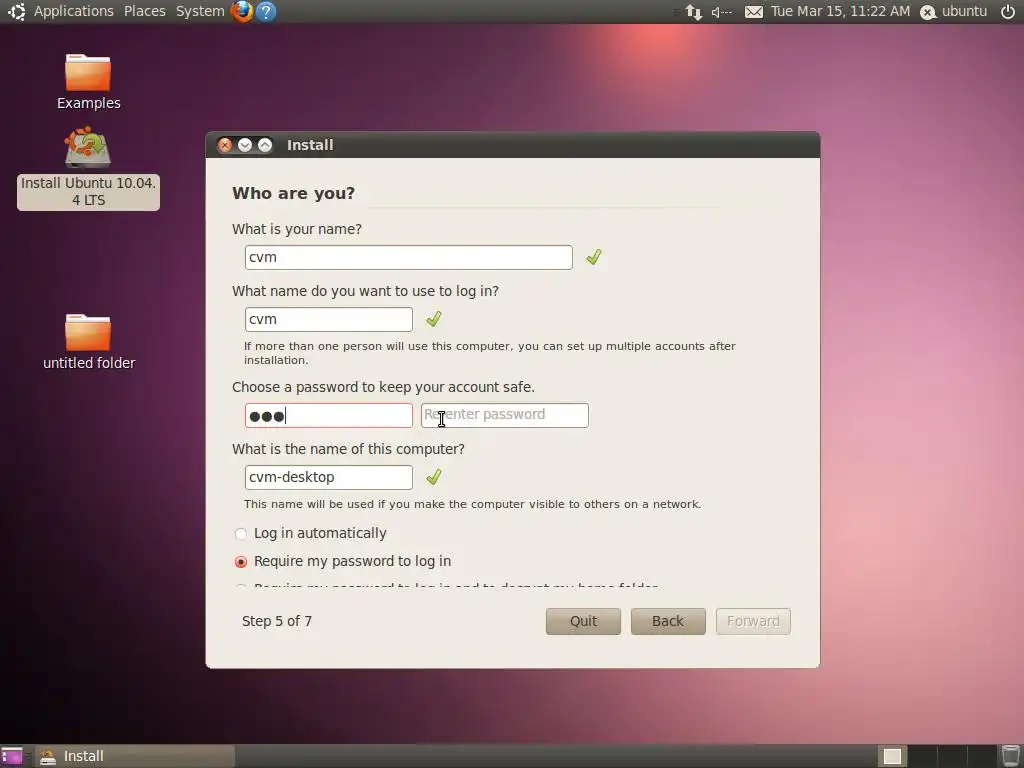Click the Step 5 of 7 text
This screenshot has width=1024, height=768.
(277, 621)
